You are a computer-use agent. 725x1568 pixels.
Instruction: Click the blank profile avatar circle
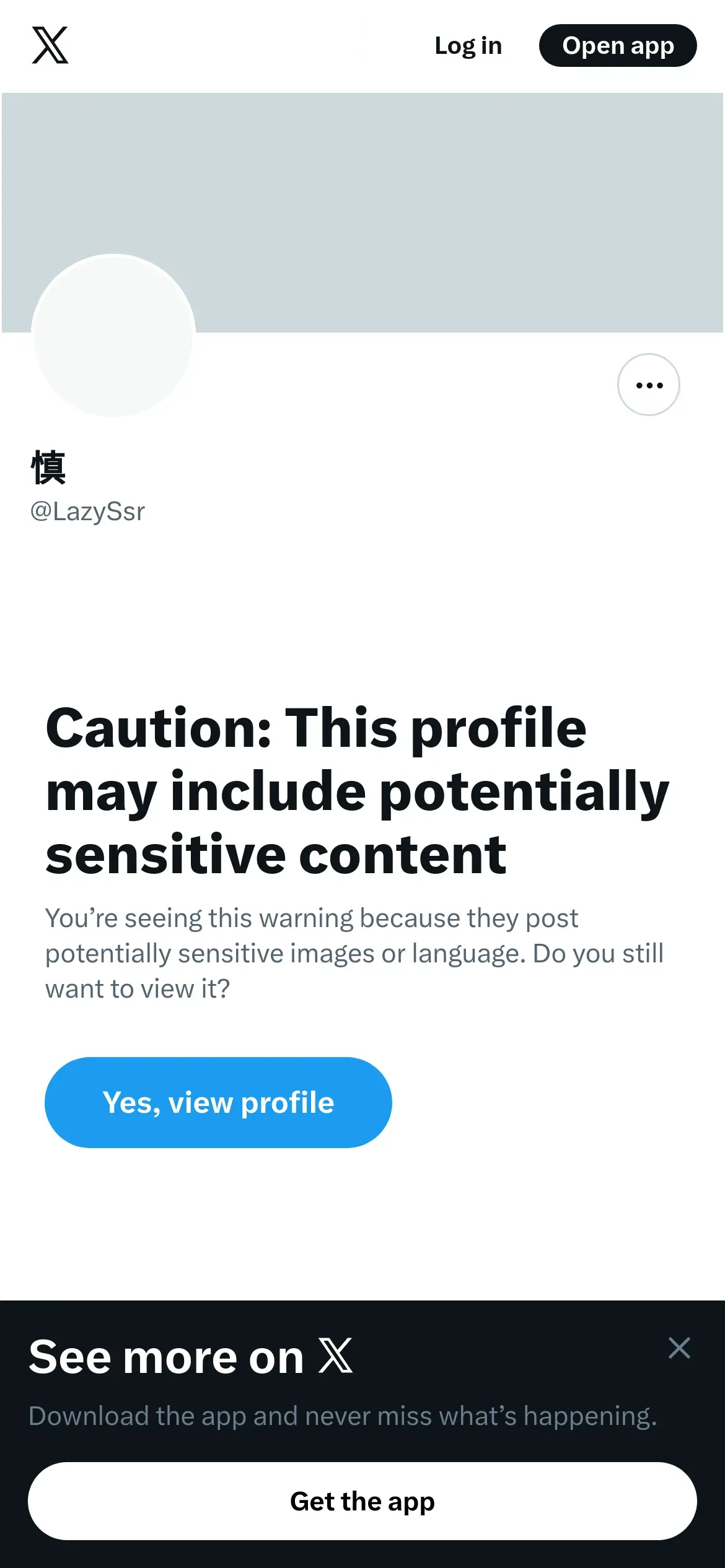[113, 335]
